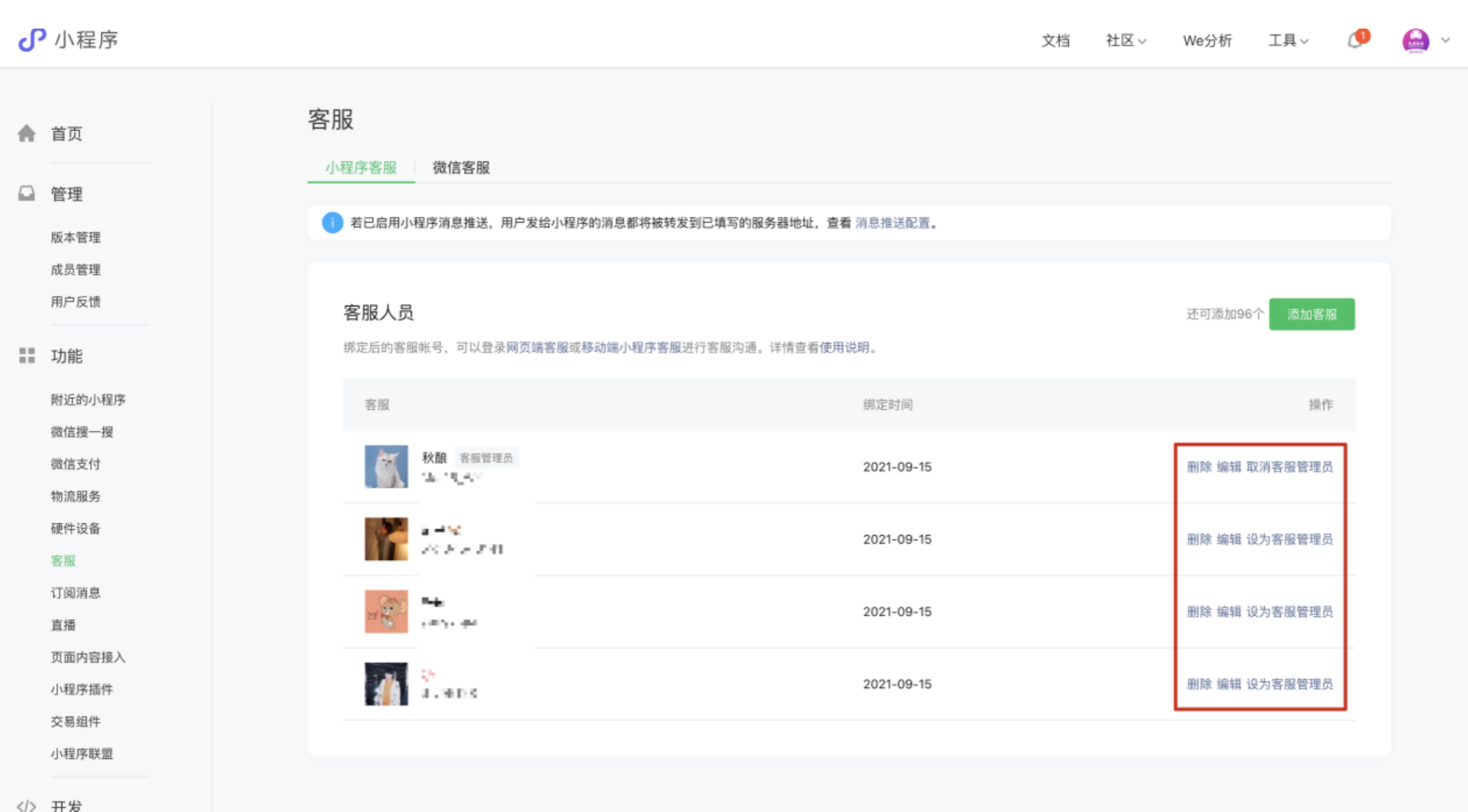The height and width of the screenshot is (812, 1468).
Task: Click the user avatar in the header
Action: 1415,40
